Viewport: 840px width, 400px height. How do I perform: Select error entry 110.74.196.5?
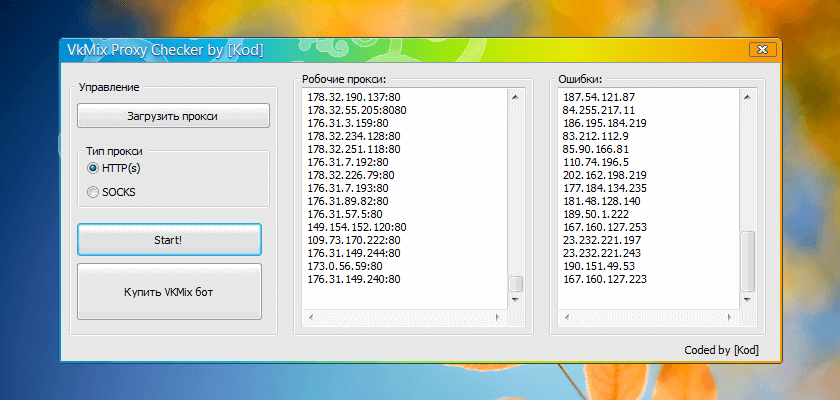tap(596, 162)
